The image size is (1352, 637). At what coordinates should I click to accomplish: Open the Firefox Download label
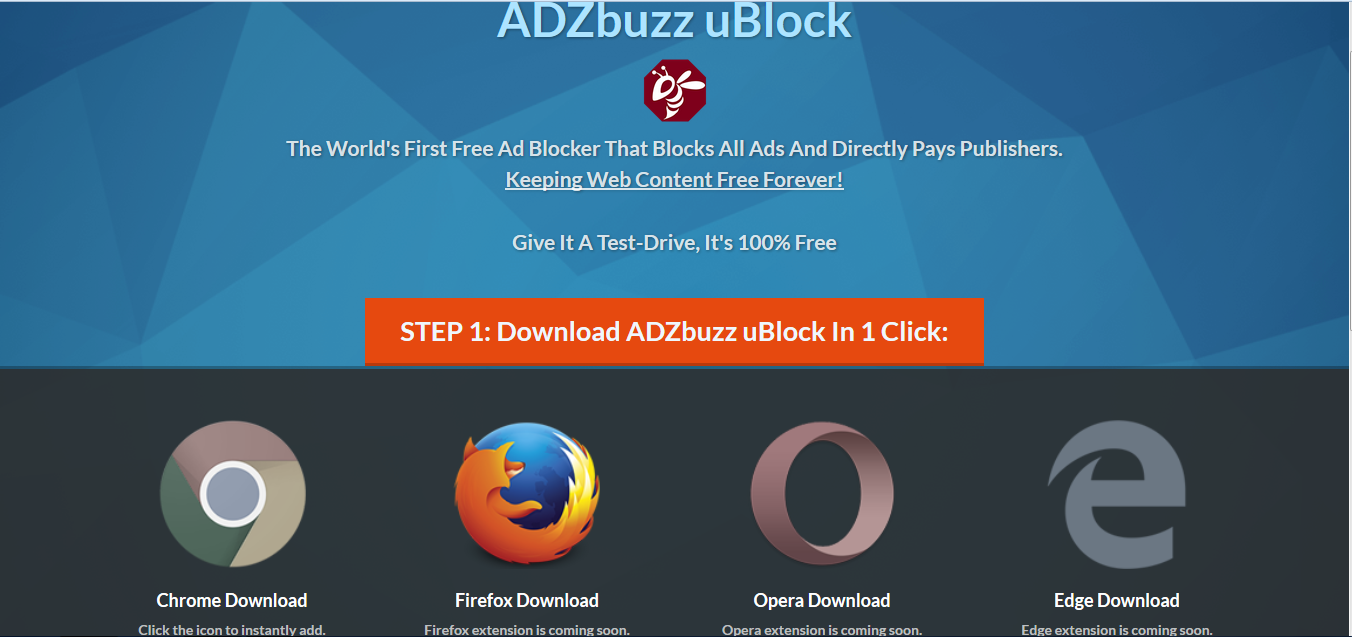click(x=527, y=601)
